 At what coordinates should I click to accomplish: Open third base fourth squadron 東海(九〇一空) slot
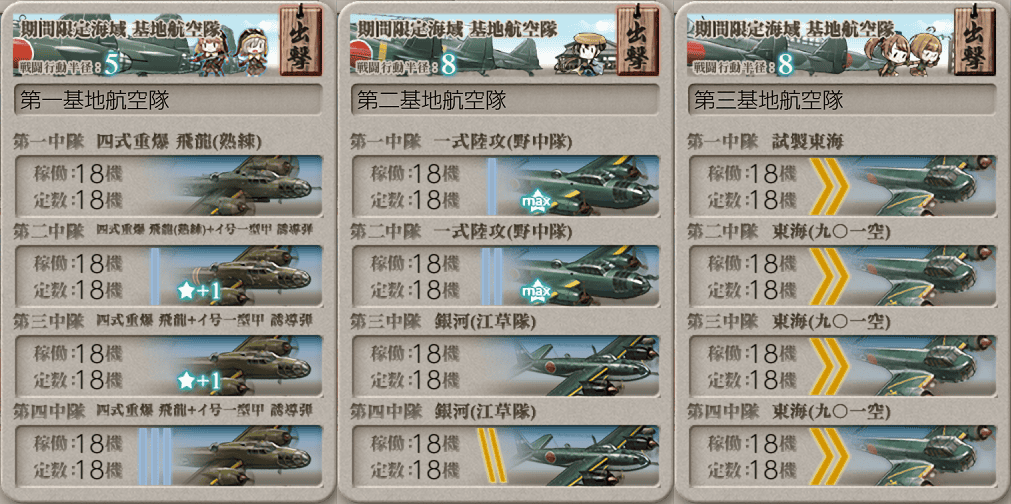click(841, 456)
